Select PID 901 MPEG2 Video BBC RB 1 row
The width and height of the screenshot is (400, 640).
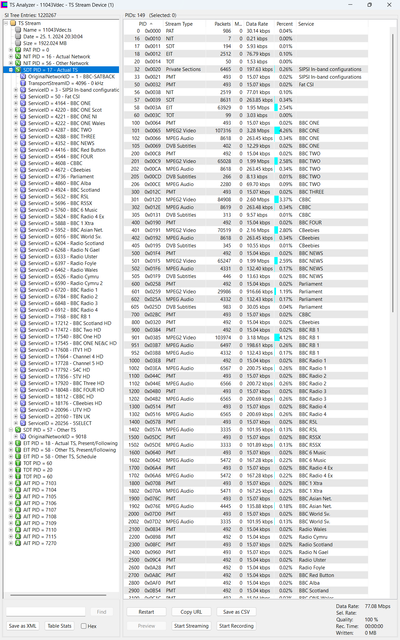point(246,338)
